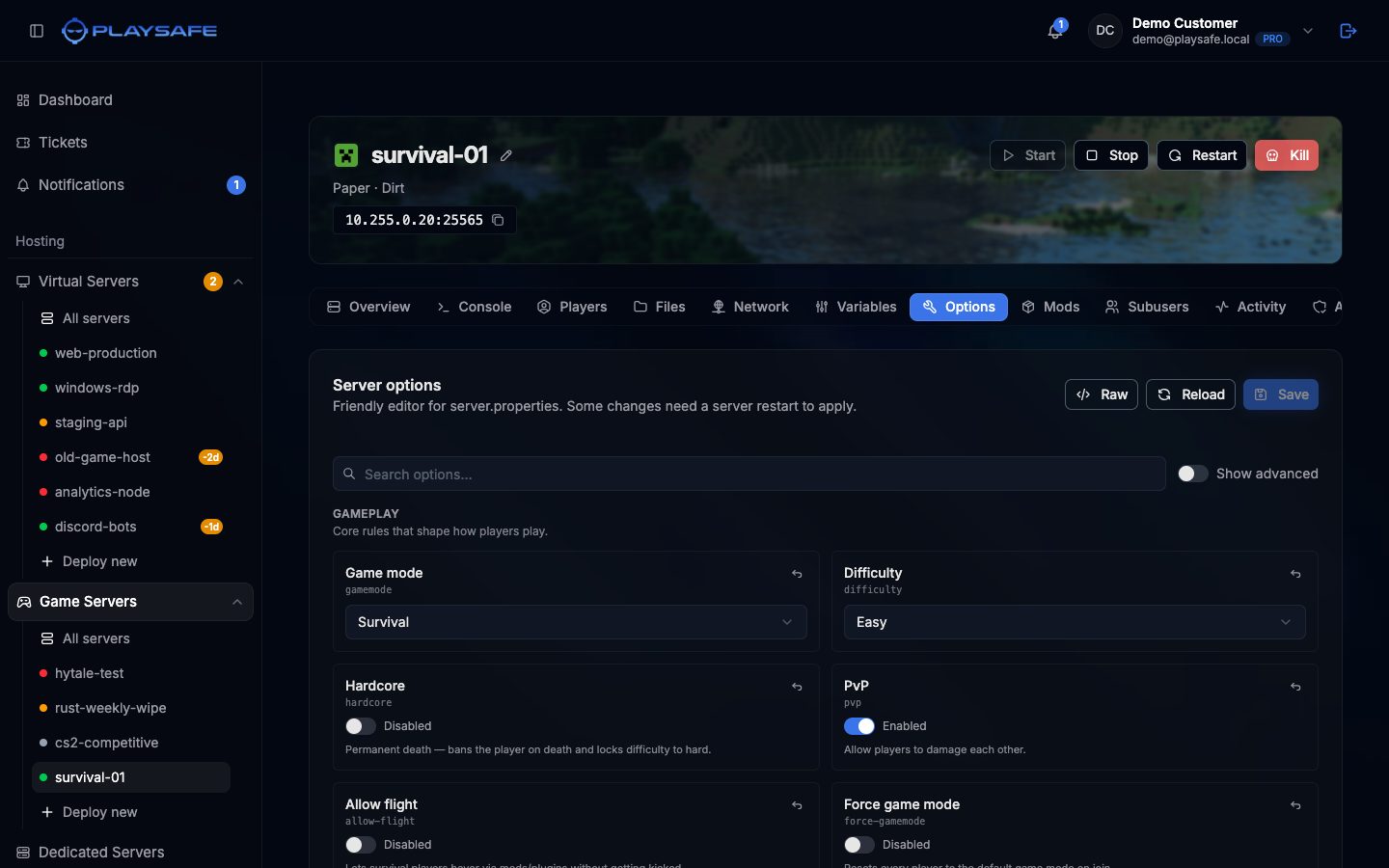This screenshot has height=868, width=1389.
Task: Stop the survival-01 server
Action: click(1111, 155)
